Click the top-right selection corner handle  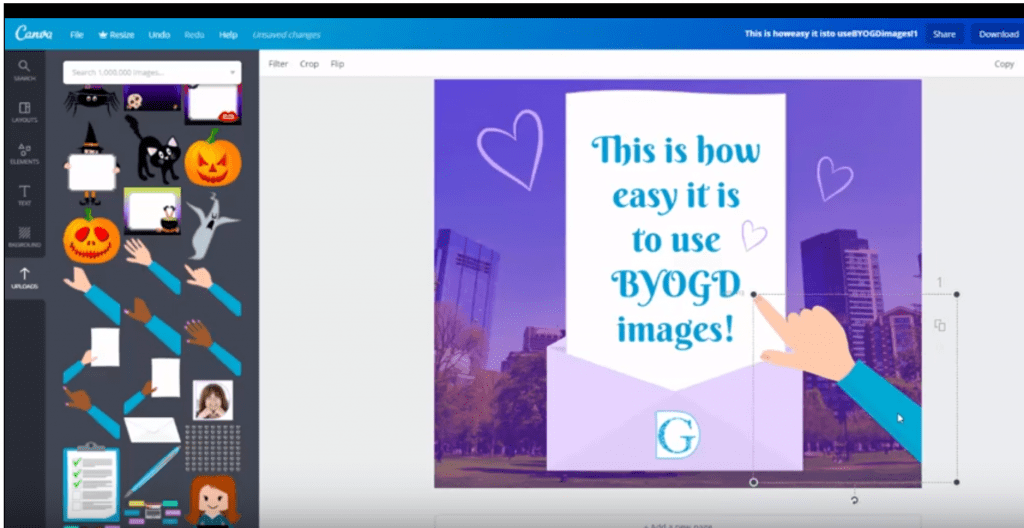[957, 295]
